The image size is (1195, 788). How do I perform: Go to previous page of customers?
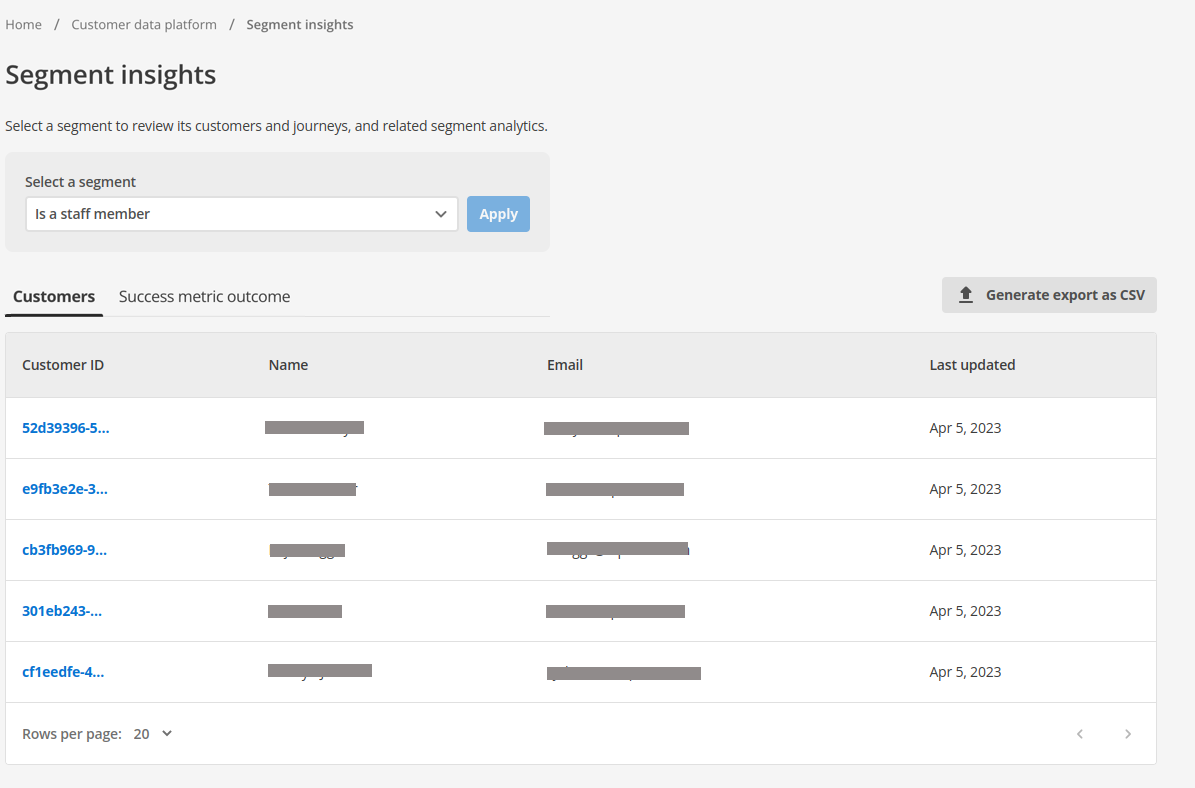1080,734
